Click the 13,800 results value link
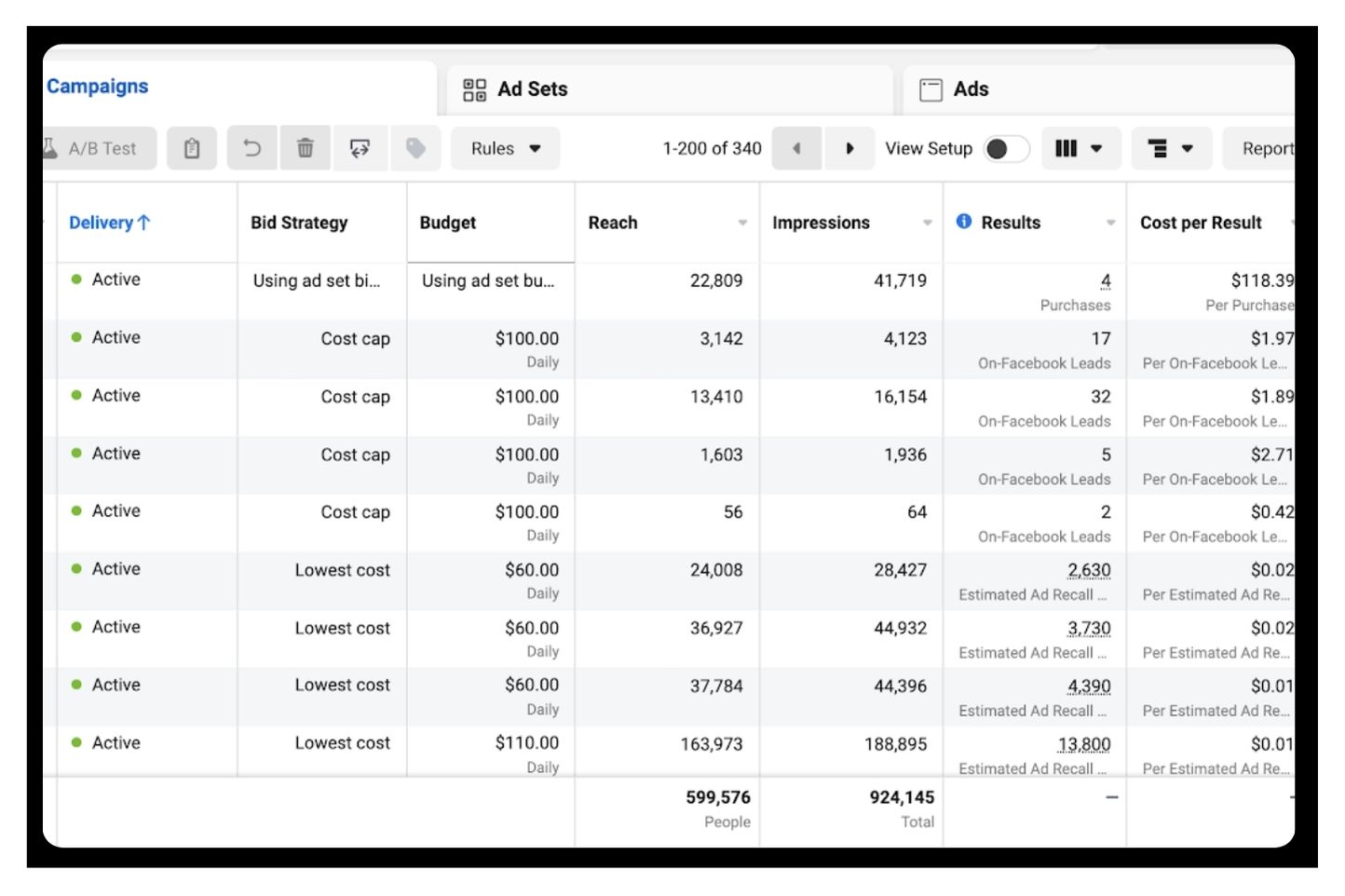This screenshot has width=1345, height=896. (1083, 743)
